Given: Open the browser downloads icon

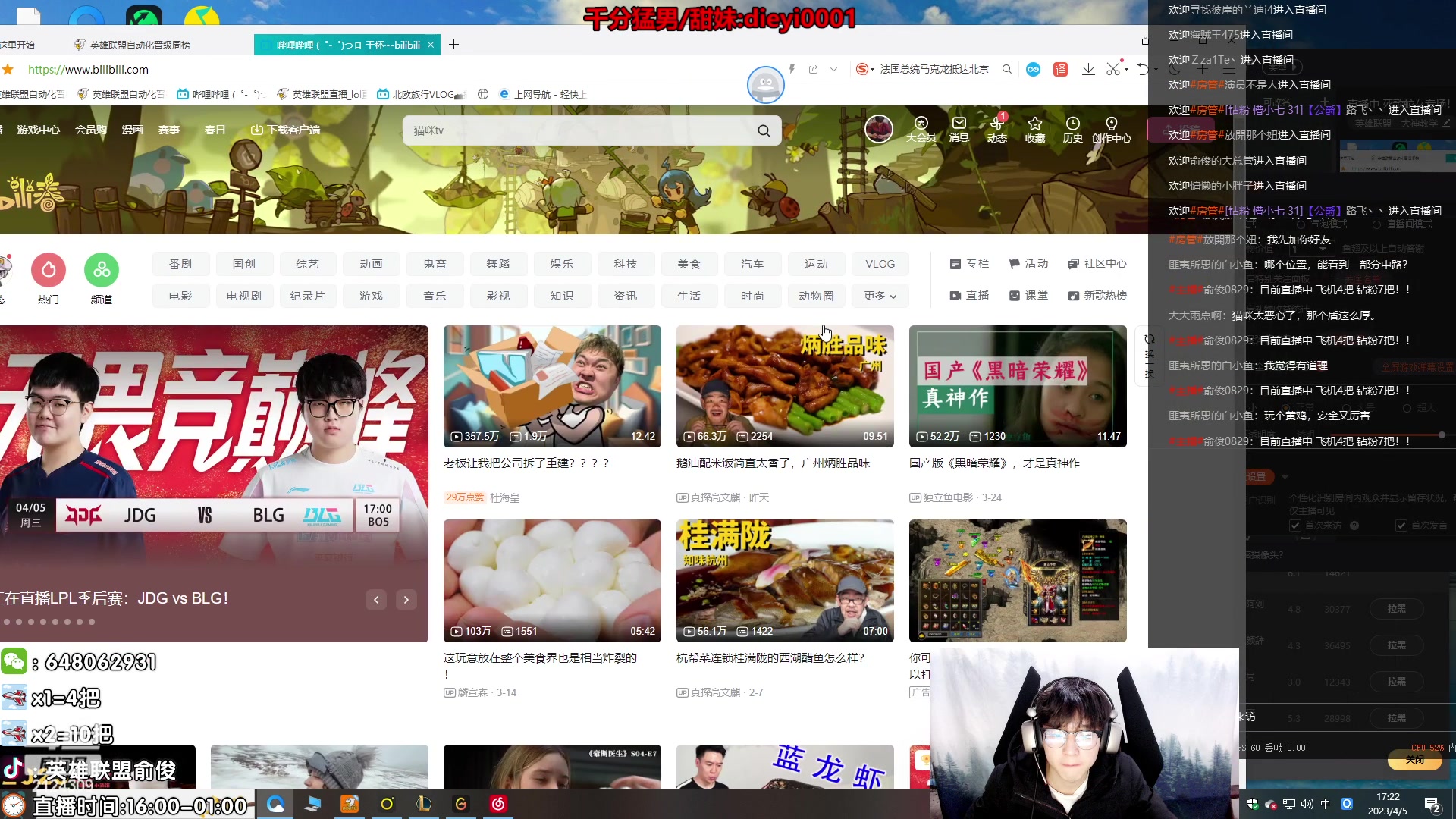Looking at the screenshot, I should coord(1088,69).
